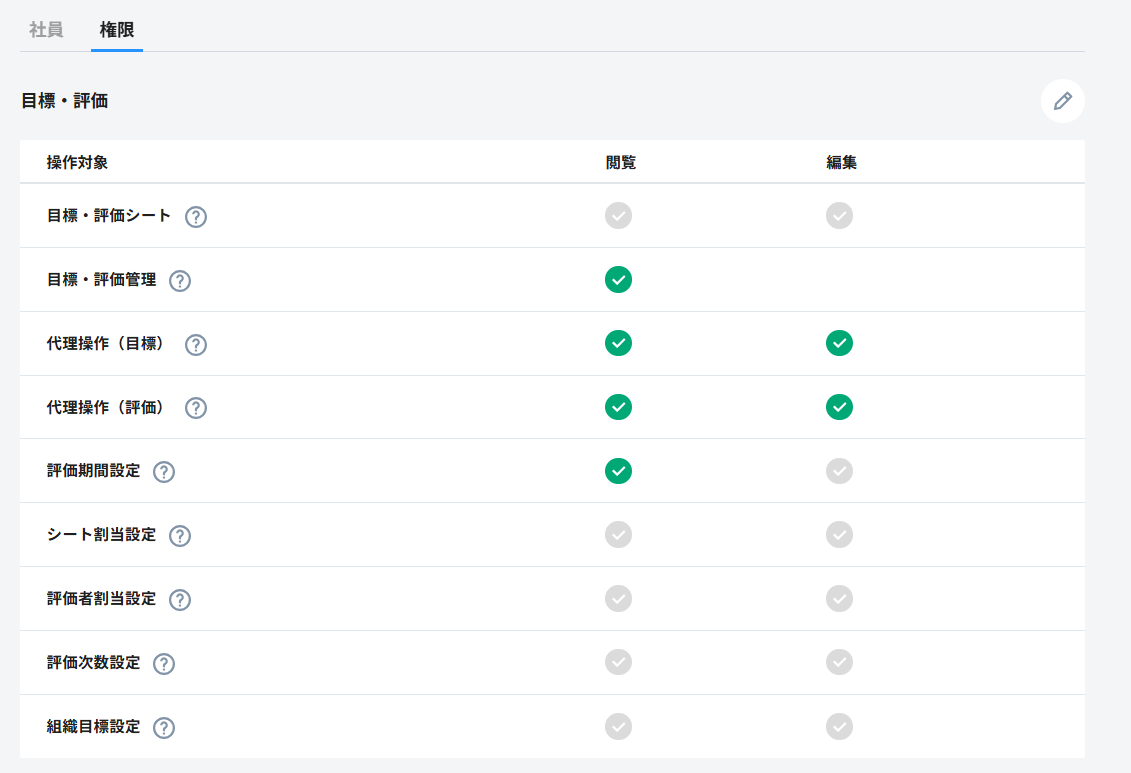Screen dimensions: 1131x773
Task: Click the question mark next to 評価期間設定
Action: click(x=164, y=472)
